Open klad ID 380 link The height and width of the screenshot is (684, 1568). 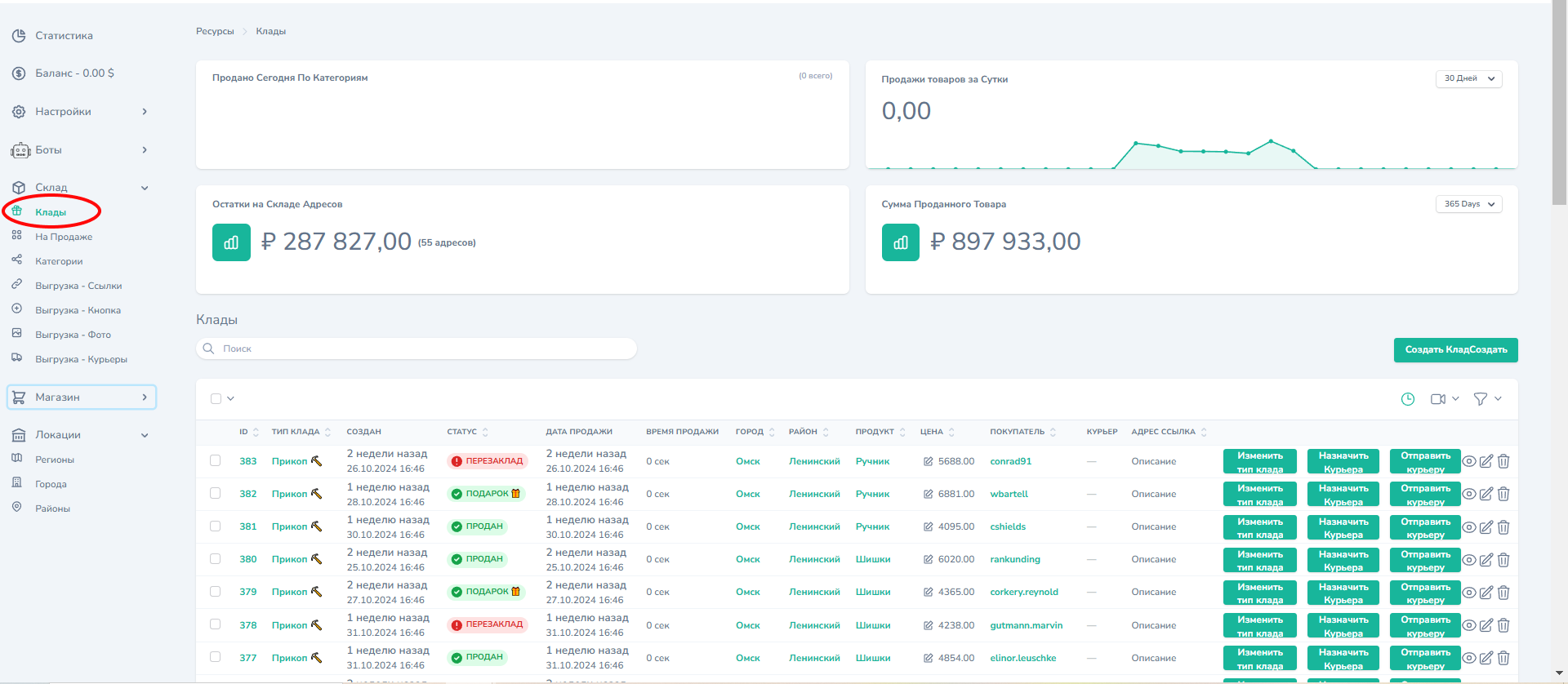tap(248, 559)
